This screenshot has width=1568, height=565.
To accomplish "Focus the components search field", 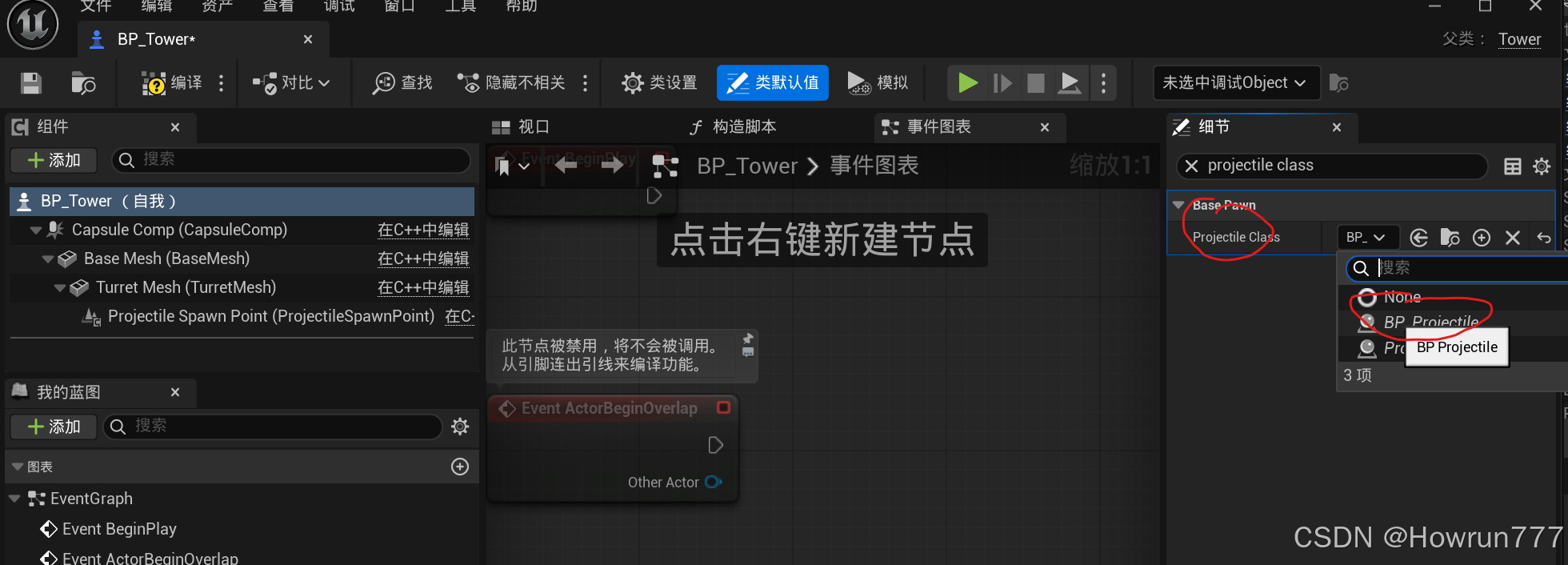I will [x=291, y=160].
